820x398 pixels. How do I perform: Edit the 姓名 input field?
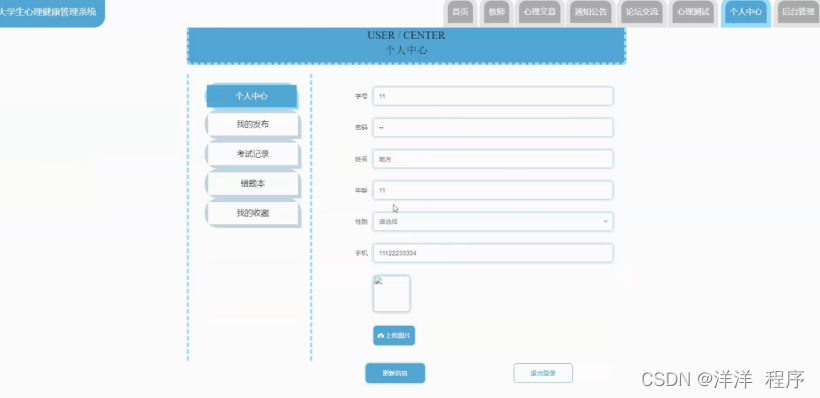pyautogui.click(x=493, y=159)
